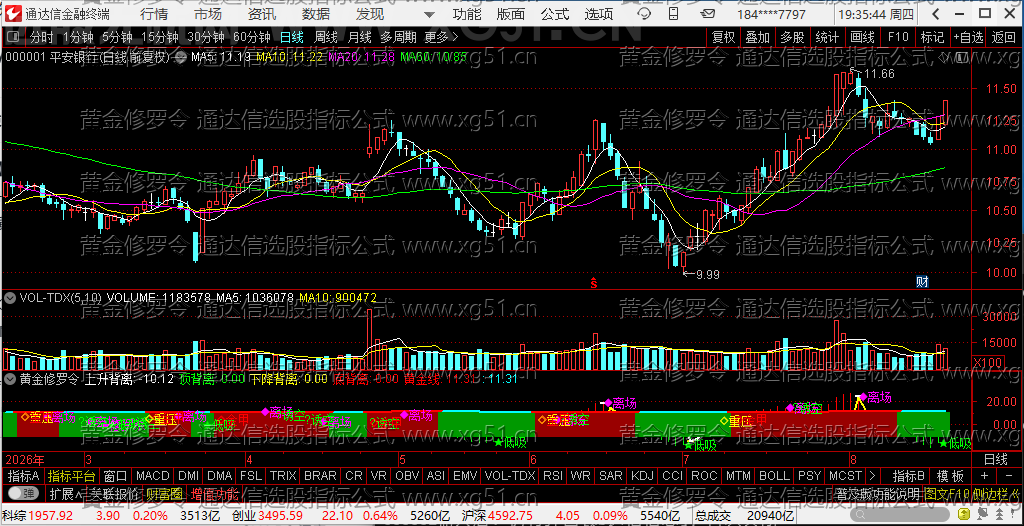Switch to 分时 chart
The height and width of the screenshot is (526, 1024).
[42, 37]
